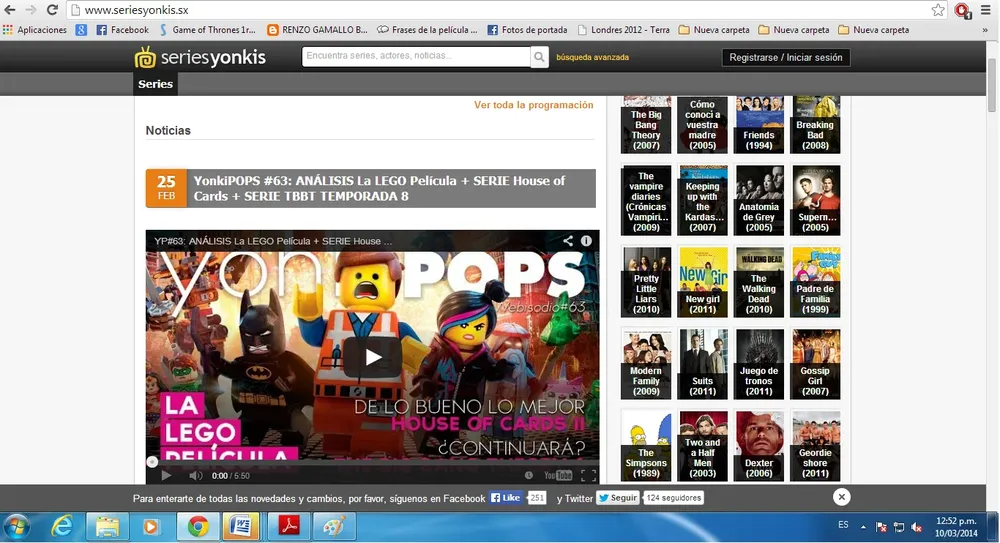The width and height of the screenshot is (1000, 543).
Task: Click Registrarse / Iniciar sesión button
Action: coord(786,57)
